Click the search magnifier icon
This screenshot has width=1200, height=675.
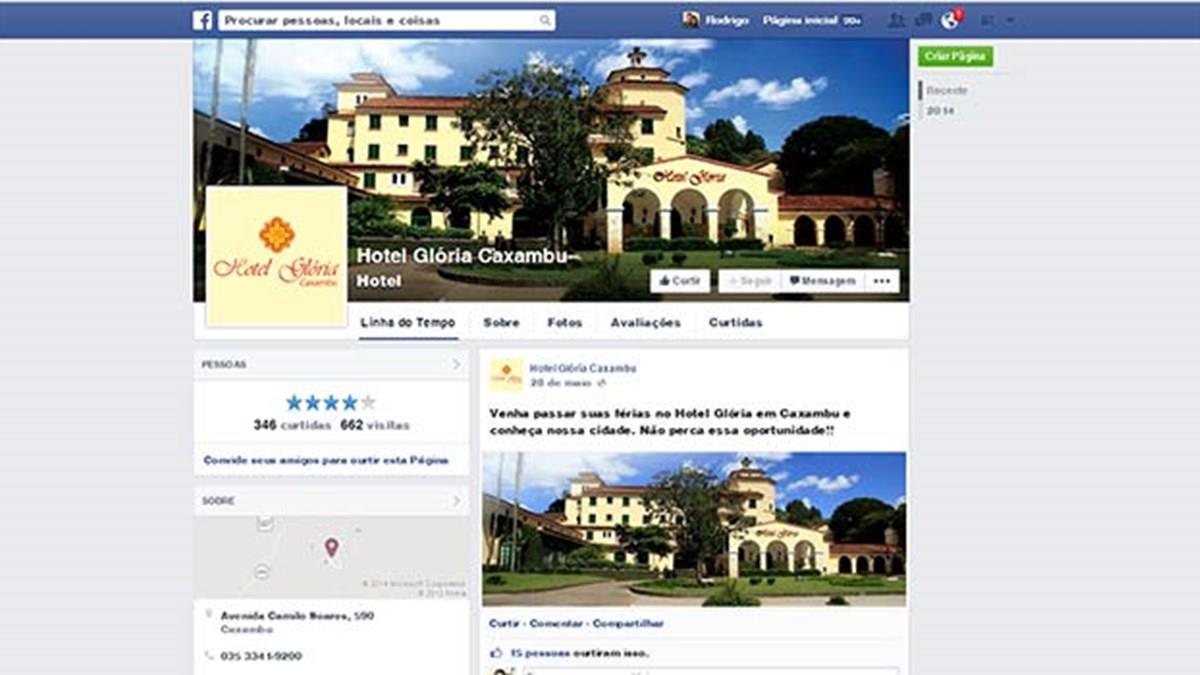[x=545, y=20]
